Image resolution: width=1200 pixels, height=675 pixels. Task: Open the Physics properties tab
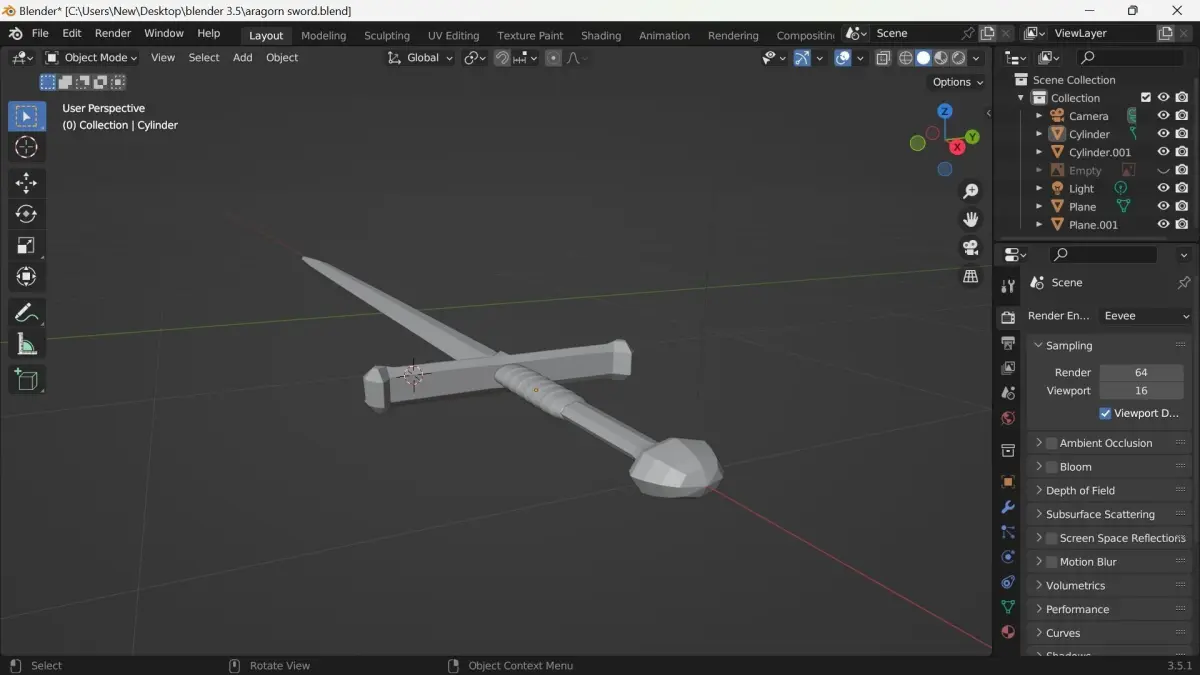(1008, 557)
